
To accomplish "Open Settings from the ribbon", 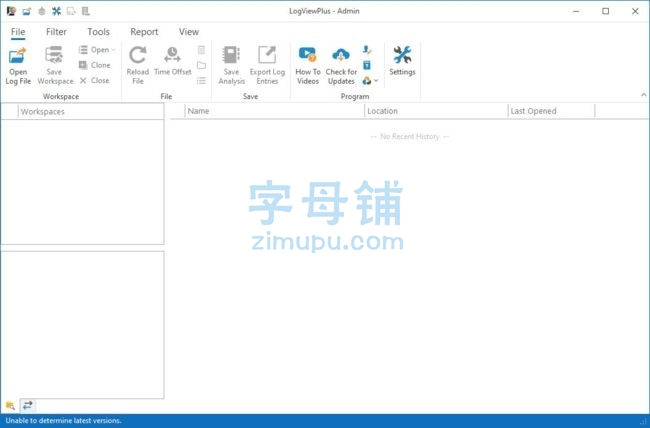I will pyautogui.click(x=402, y=61).
